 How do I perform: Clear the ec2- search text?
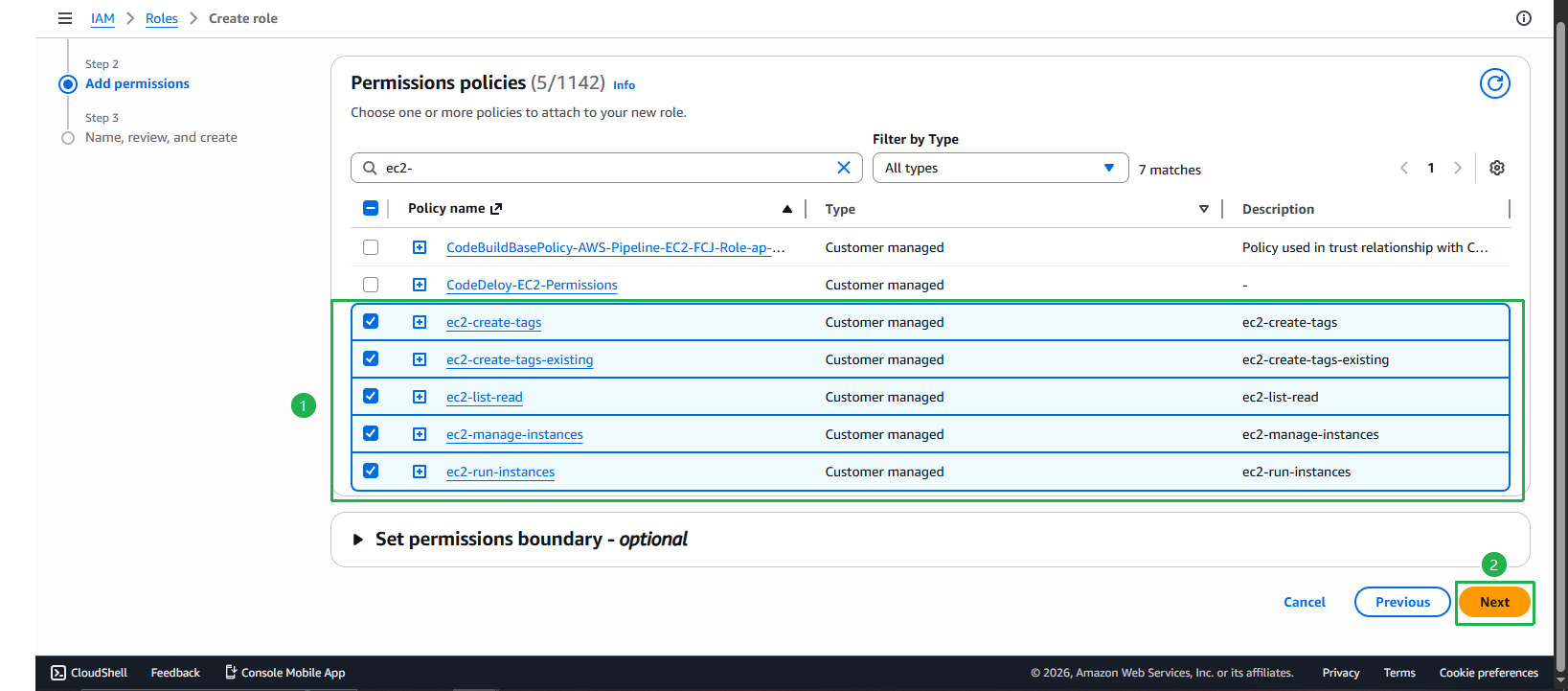coord(844,168)
